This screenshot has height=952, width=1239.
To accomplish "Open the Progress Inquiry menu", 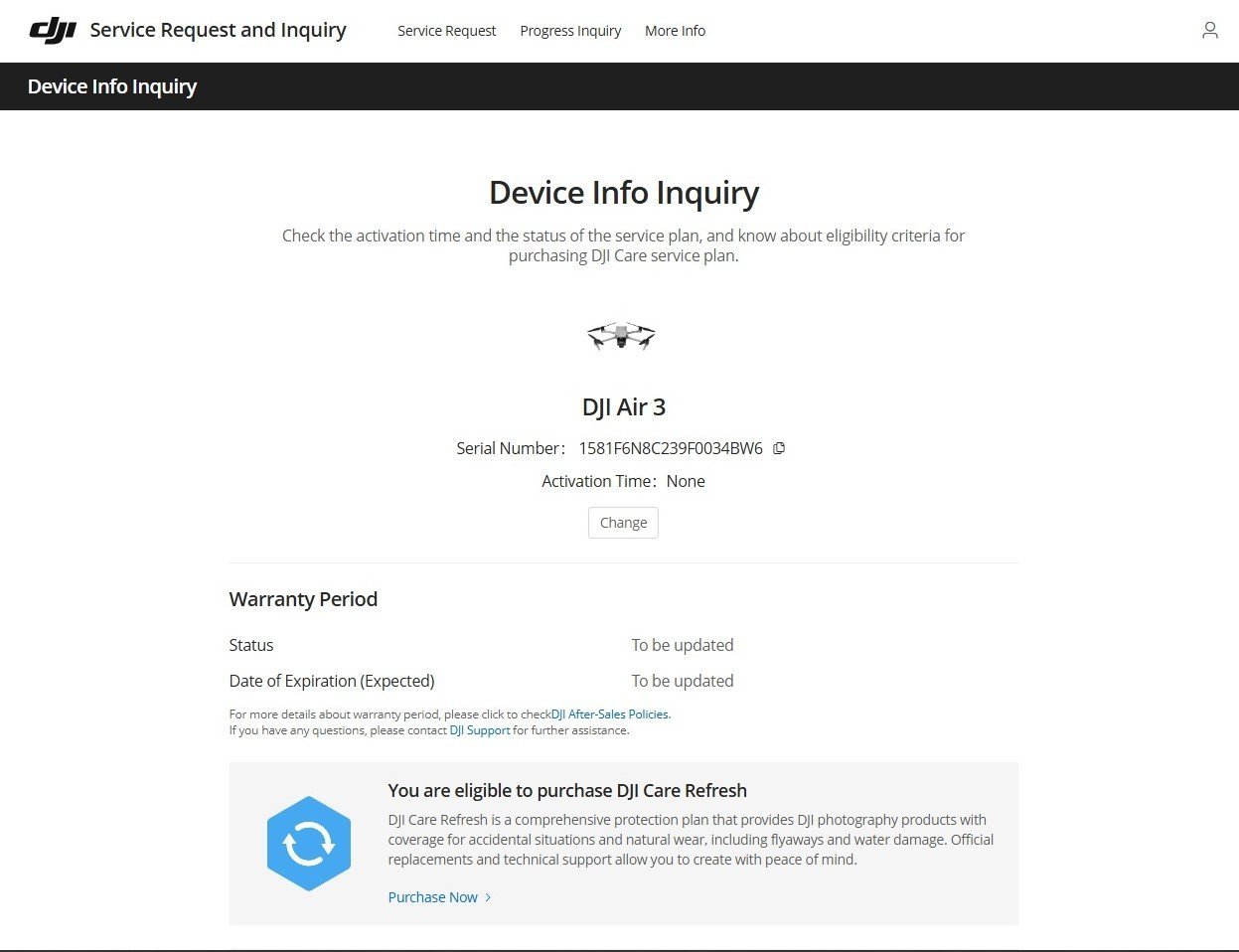I will (x=570, y=31).
